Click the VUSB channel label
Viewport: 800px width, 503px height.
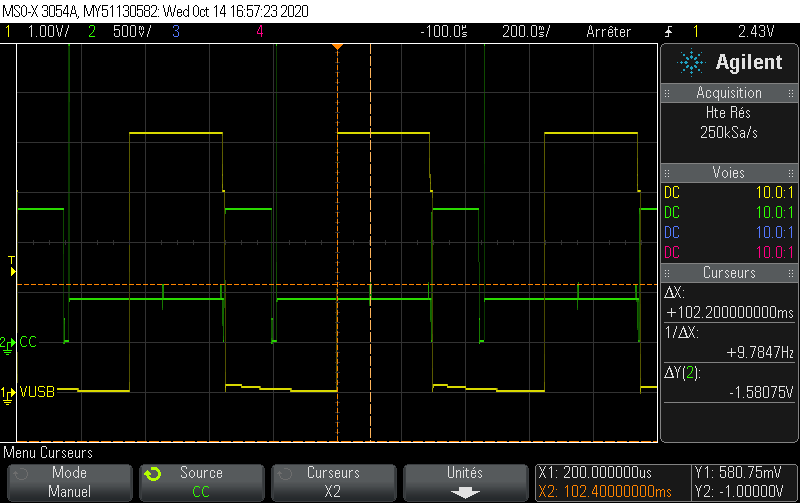tap(37, 392)
